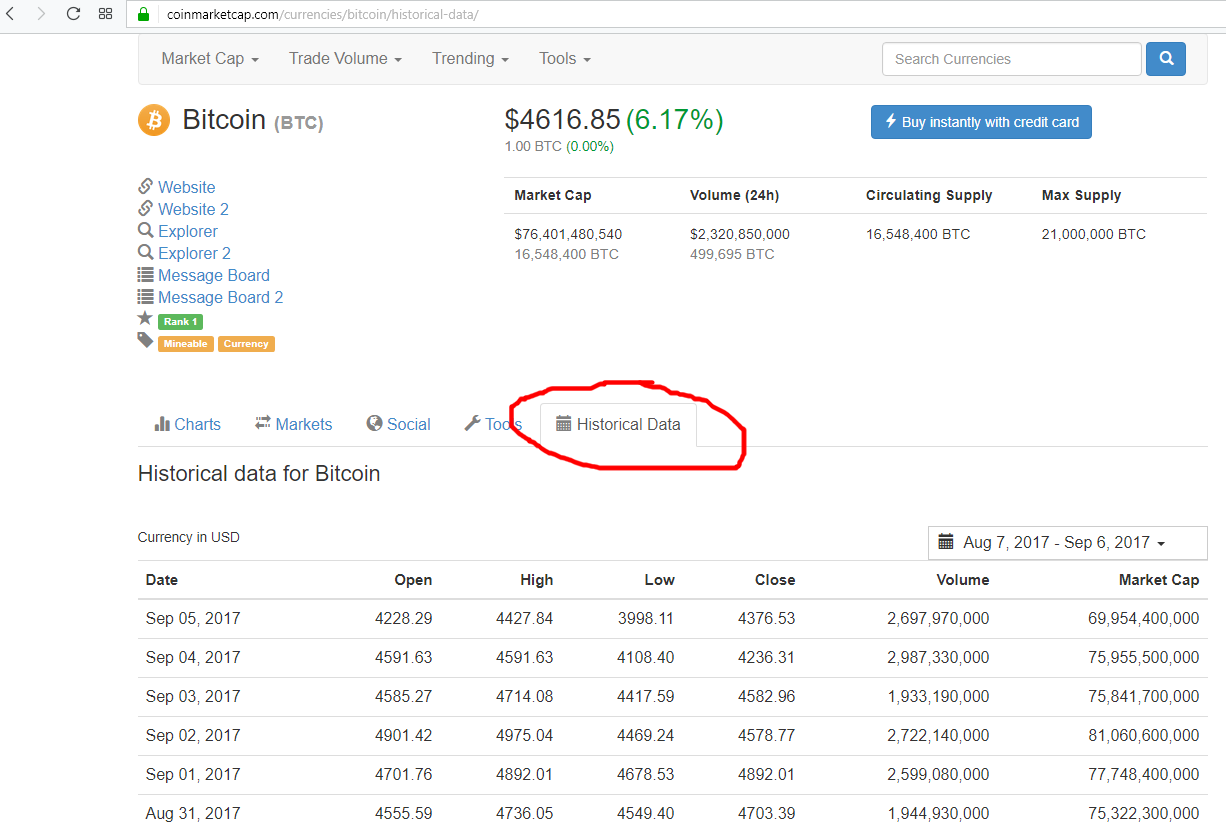Click the volume 2,987,330,000 cell

click(938, 657)
